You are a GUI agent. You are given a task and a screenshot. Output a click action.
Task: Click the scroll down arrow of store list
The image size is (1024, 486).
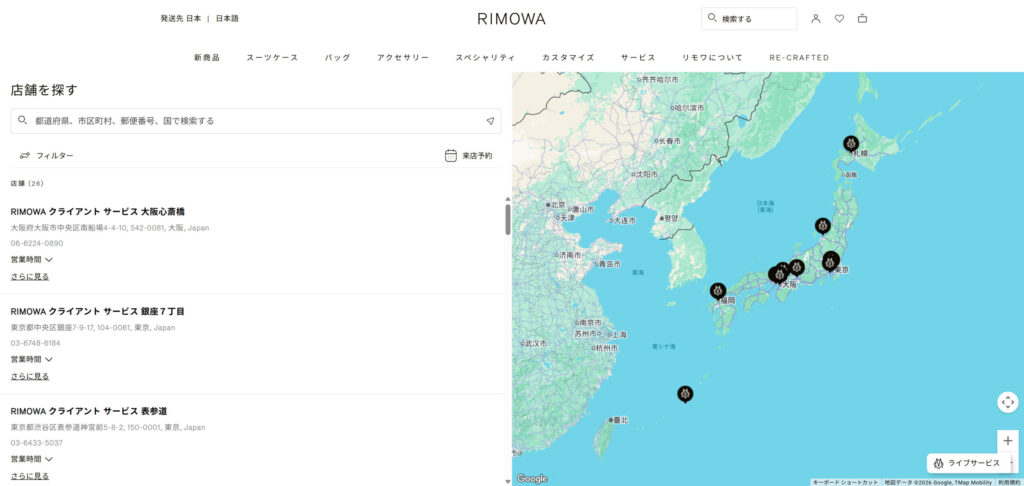point(508,481)
